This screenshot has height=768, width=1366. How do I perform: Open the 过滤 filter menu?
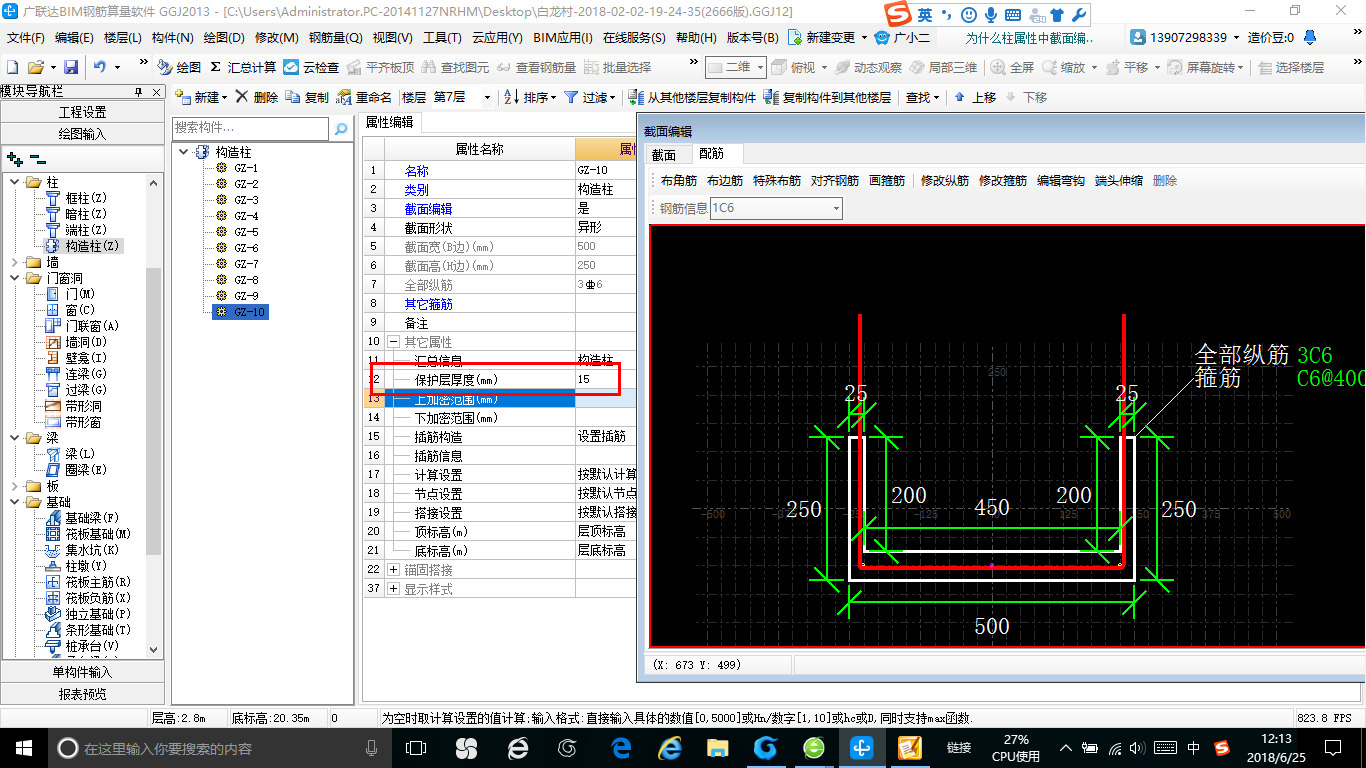[591, 97]
